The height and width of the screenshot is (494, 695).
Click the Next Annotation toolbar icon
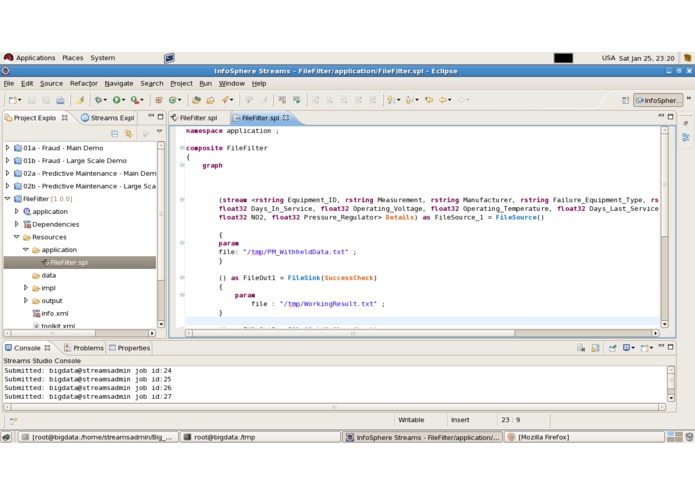(x=391, y=100)
